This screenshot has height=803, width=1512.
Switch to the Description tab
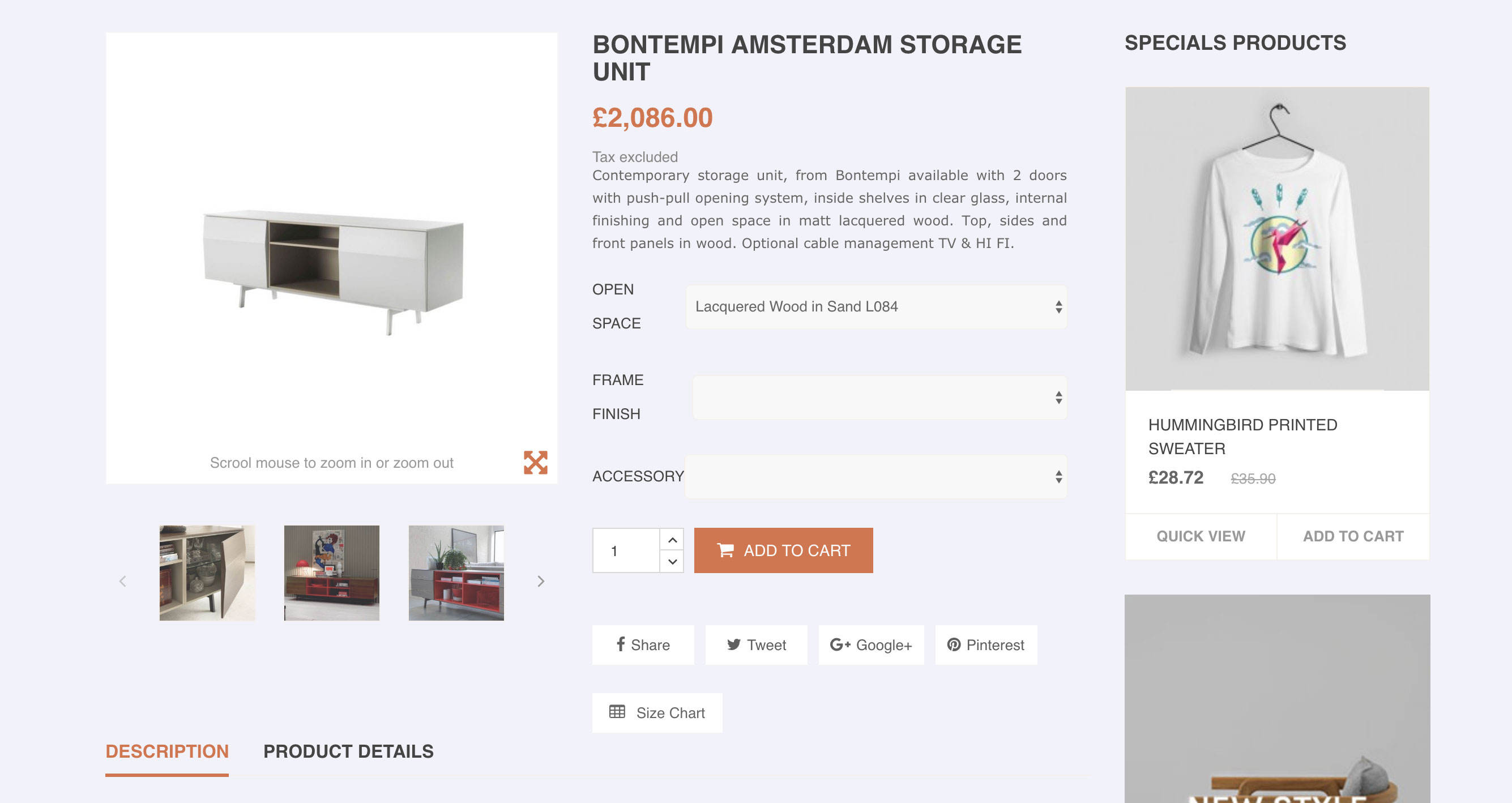[166, 751]
